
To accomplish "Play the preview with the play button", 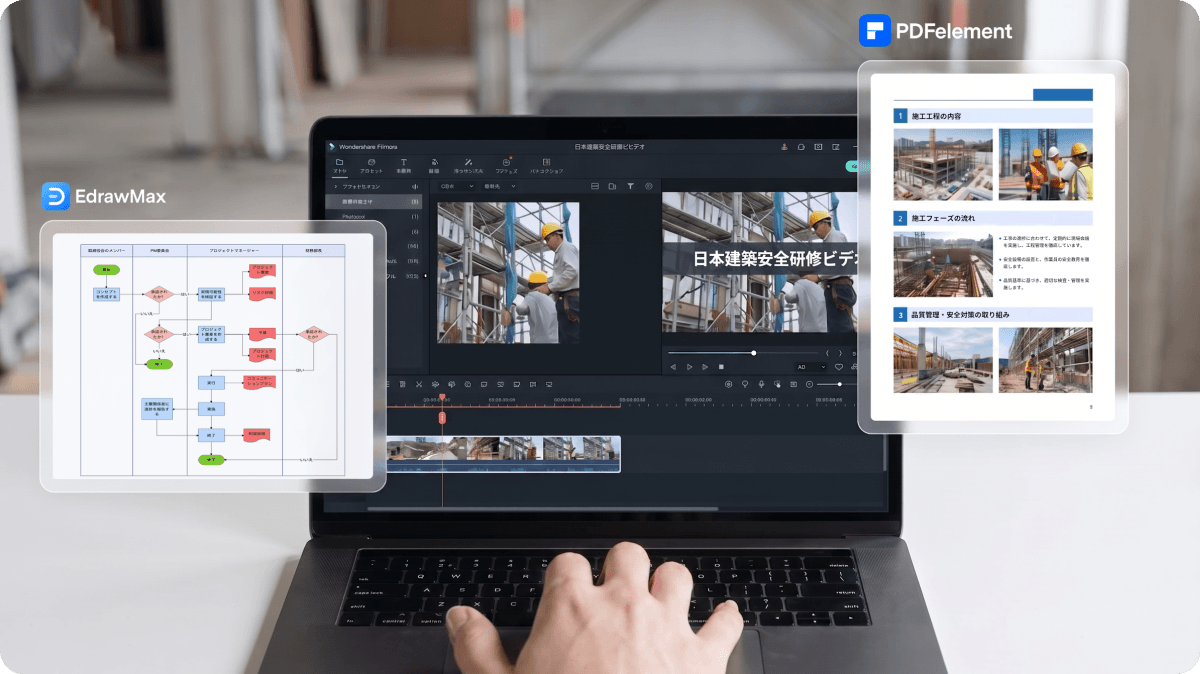I will pyautogui.click(x=689, y=367).
